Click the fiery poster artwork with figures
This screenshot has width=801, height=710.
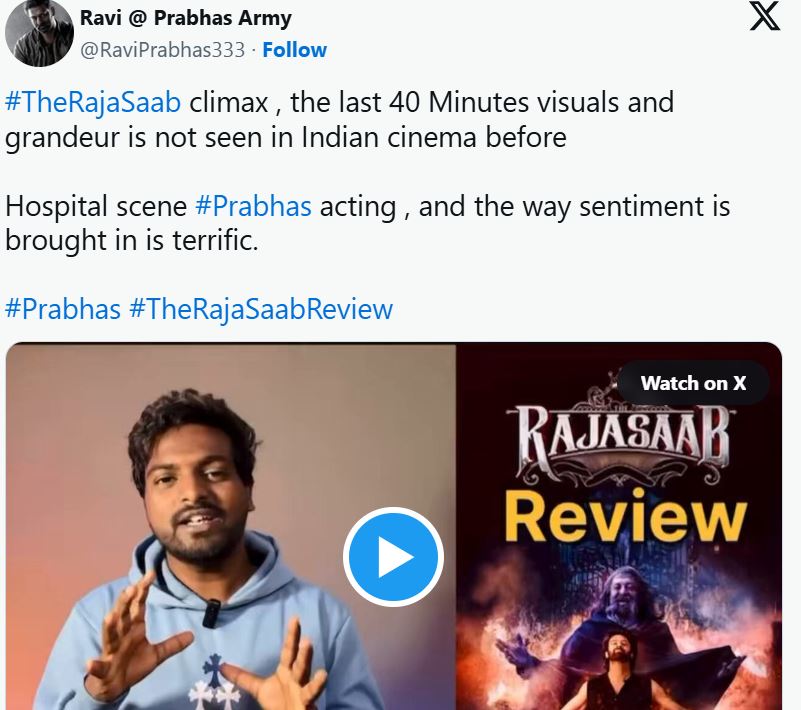[619, 628]
